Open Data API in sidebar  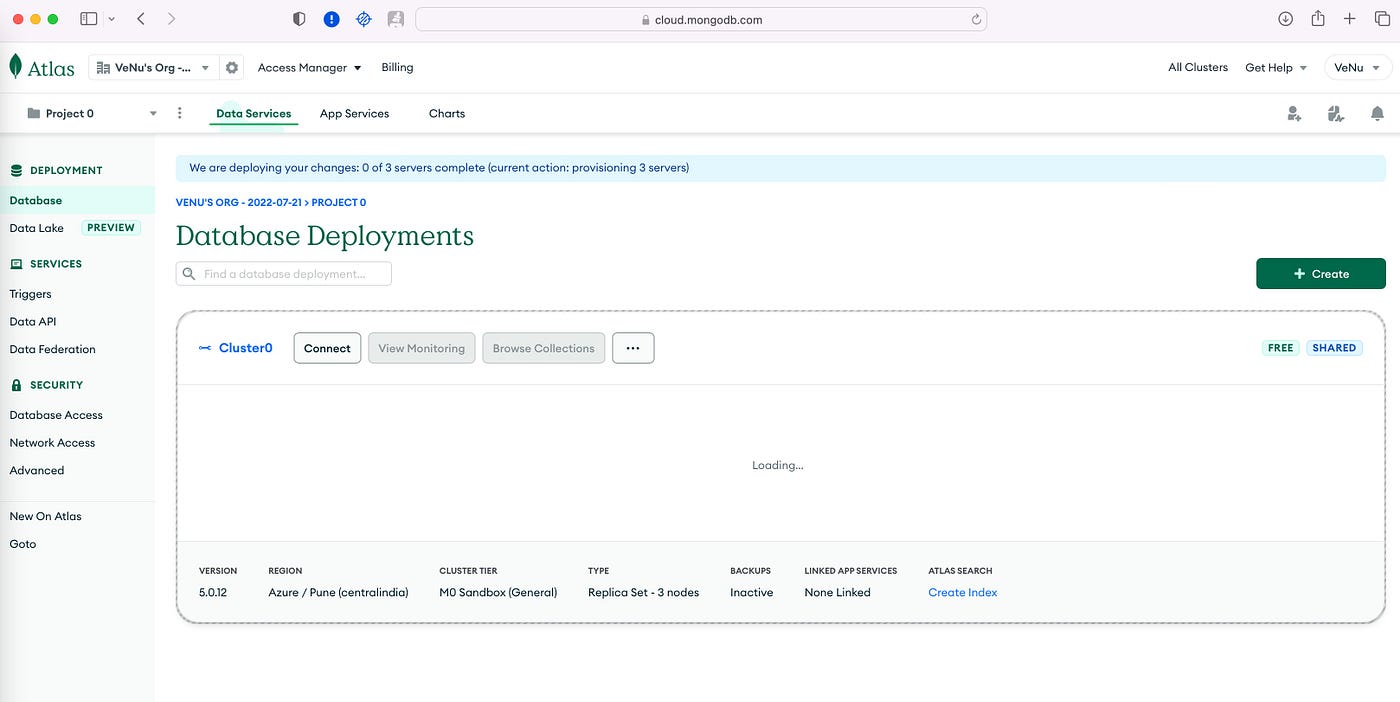point(33,322)
